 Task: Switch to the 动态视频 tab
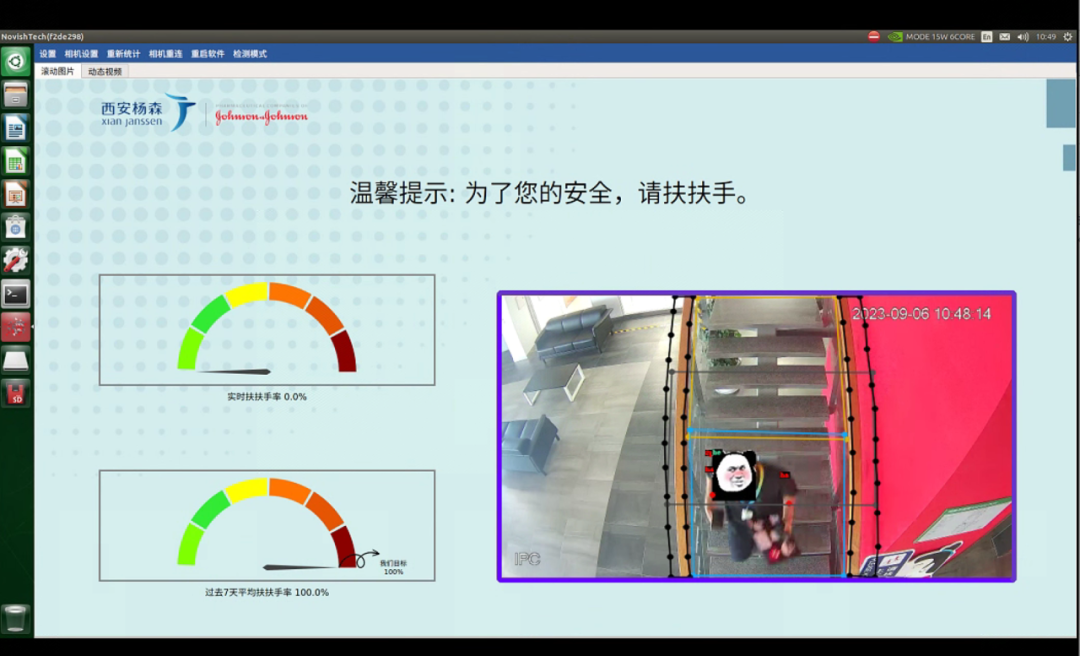104,72
